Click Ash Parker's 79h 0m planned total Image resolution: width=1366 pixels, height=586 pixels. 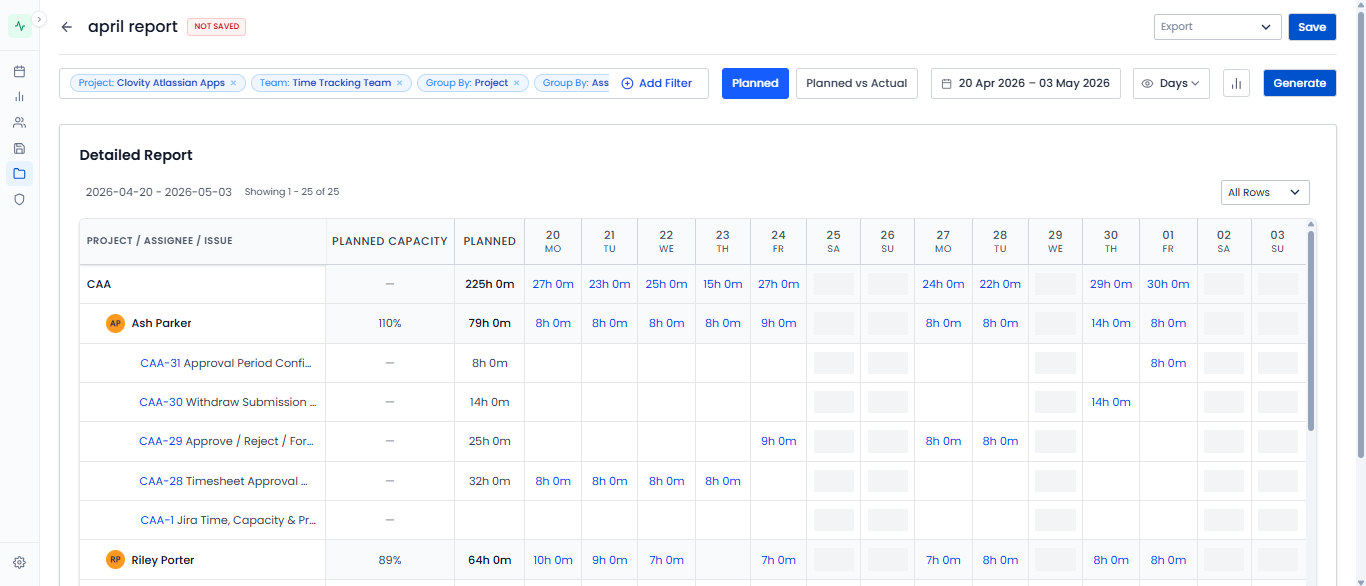pos(490,323)
